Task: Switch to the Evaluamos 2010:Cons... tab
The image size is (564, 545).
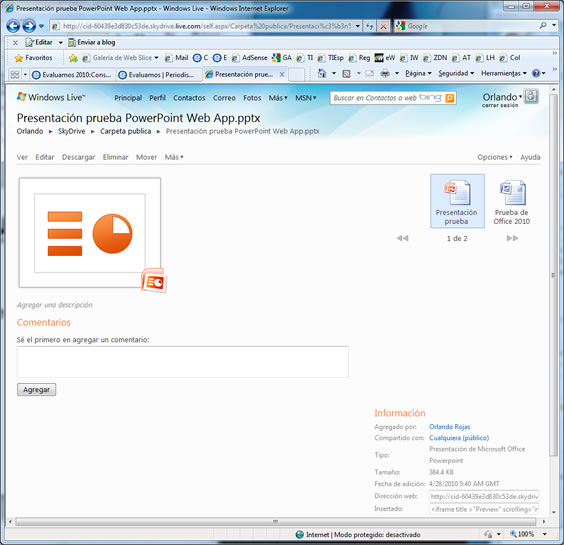Action: (x=72, y=75)
